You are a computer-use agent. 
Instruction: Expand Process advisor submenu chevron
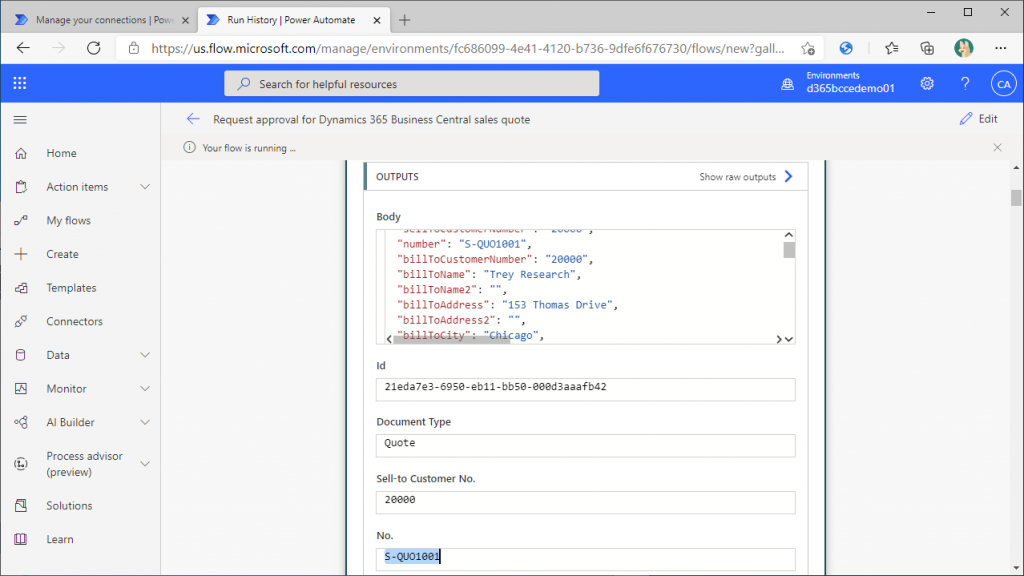point(145,464)
